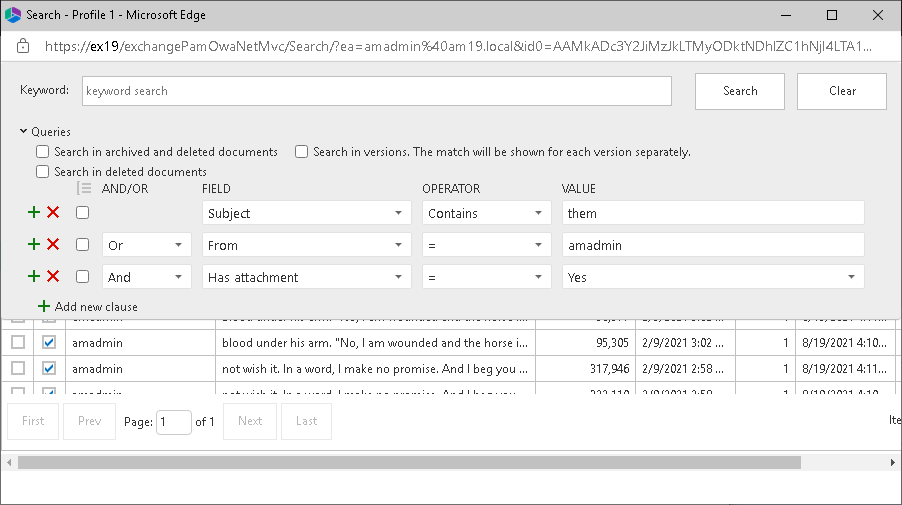Click the grouping icon beside AND/OR header
The width and height of the screenshot is (902, 505).
[84, 189]
